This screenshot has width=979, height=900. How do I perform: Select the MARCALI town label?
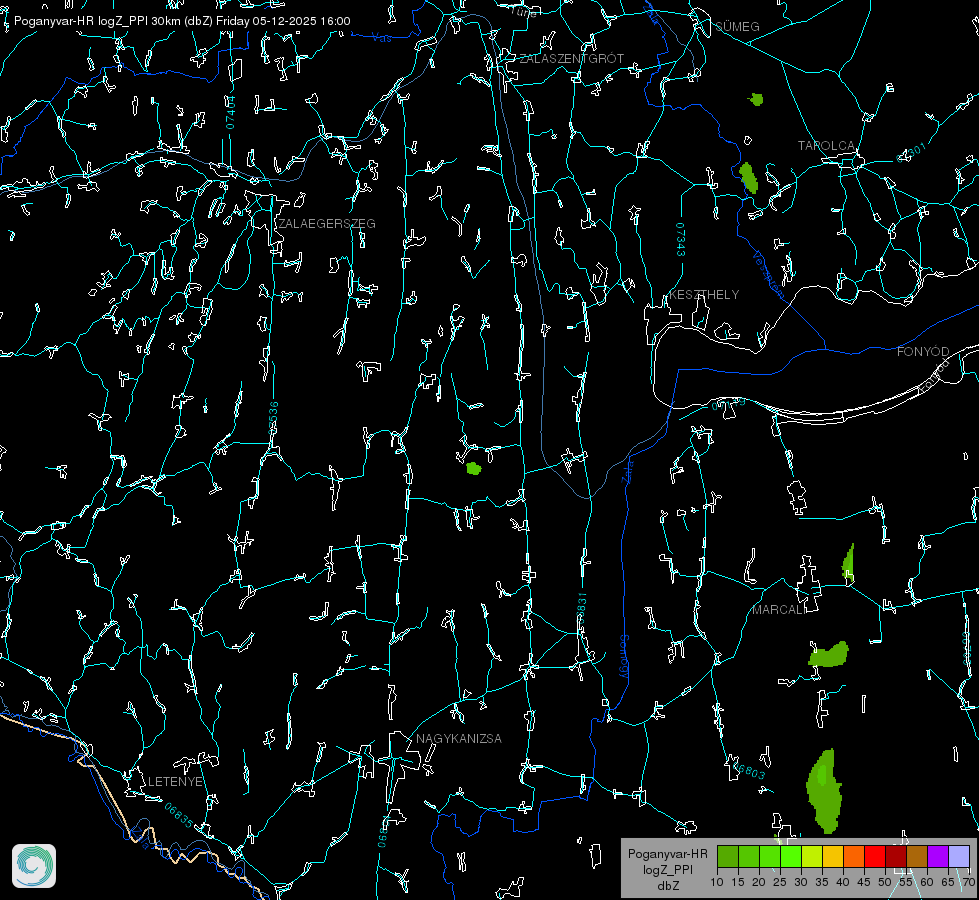(778, 610)
